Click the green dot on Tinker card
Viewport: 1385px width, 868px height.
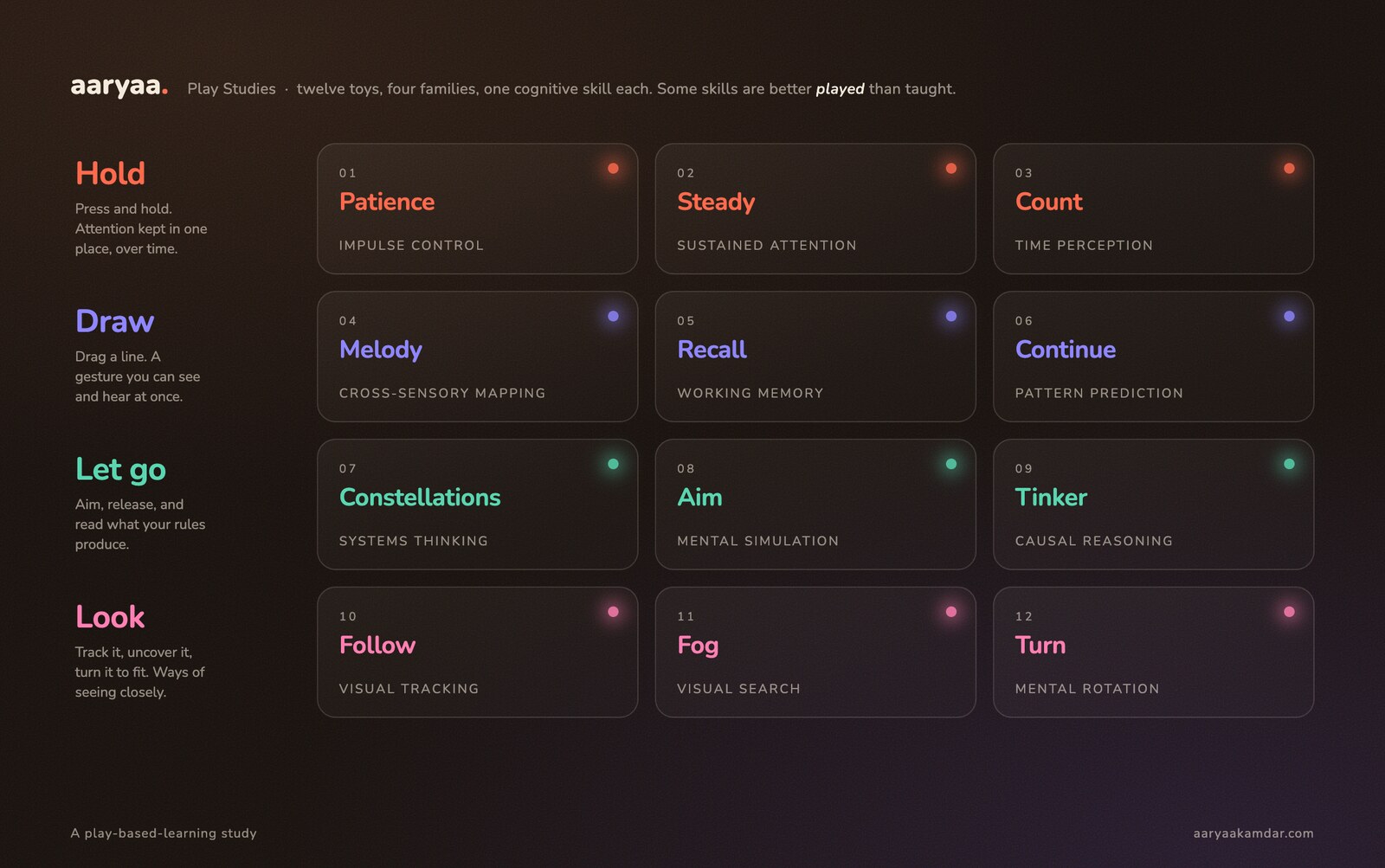(x=1289, y=464)
